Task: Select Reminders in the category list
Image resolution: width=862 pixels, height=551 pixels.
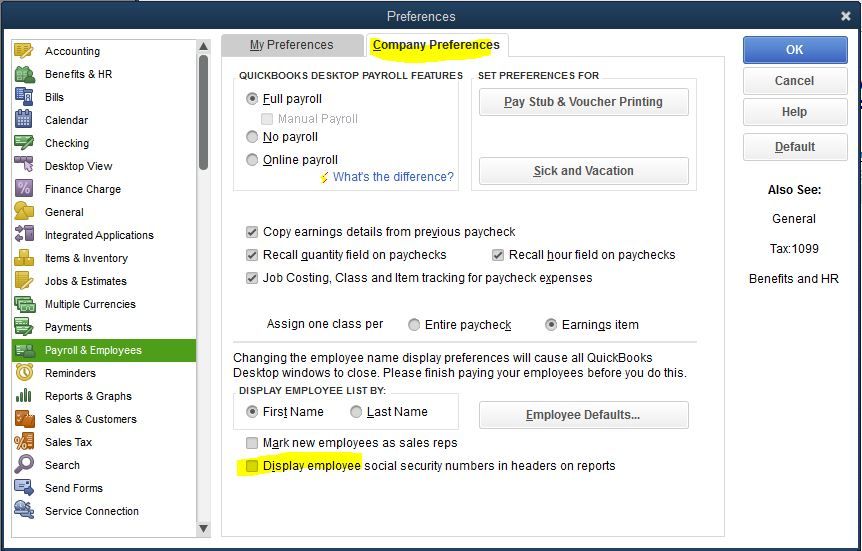Action: tap(103, 373)
